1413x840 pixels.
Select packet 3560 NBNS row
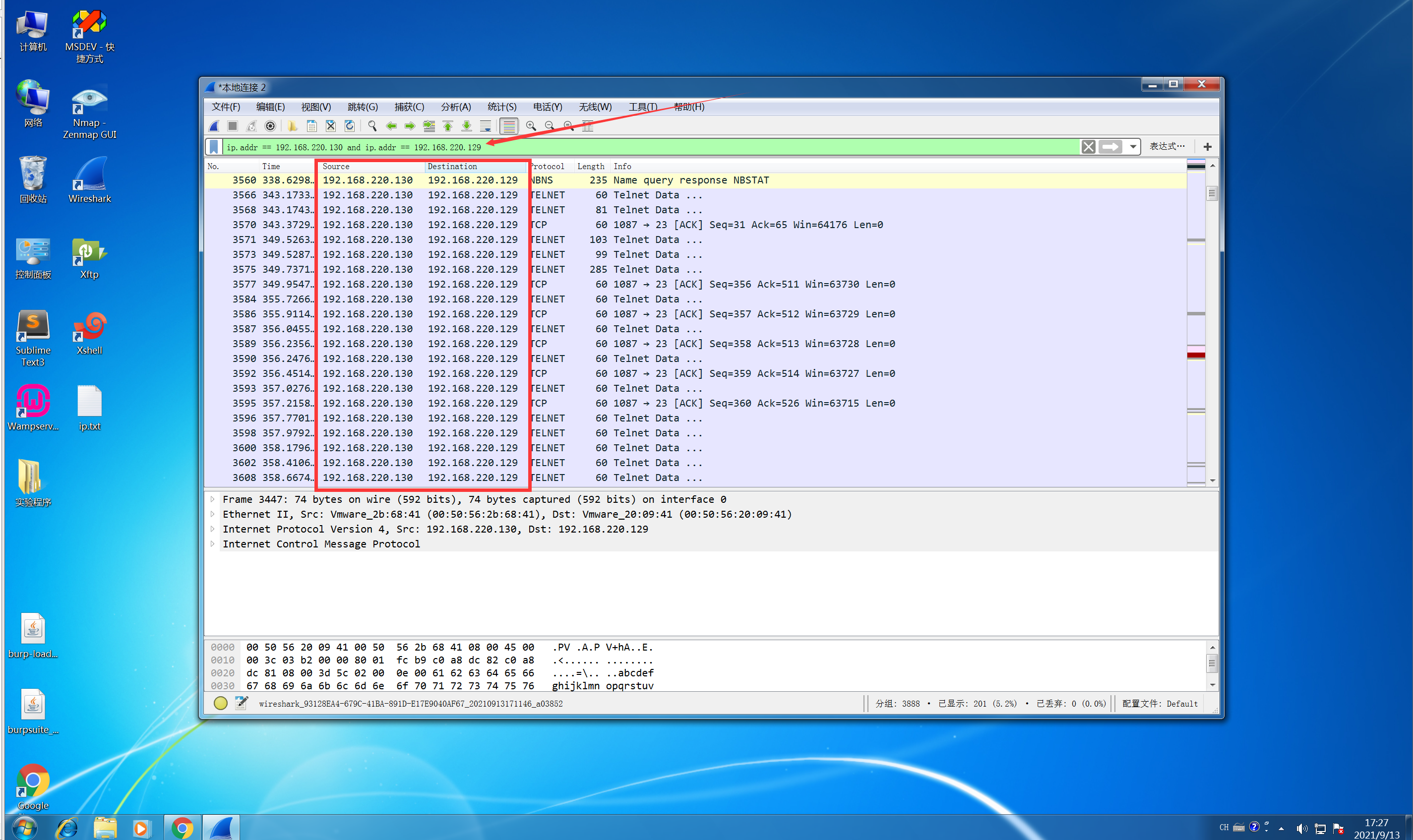pos(695,180)
